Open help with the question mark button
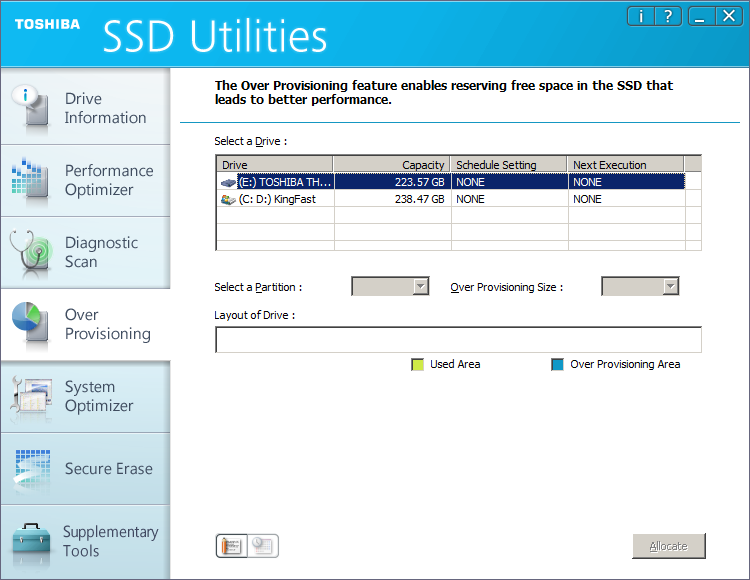The image size is (750, 580). (667, 16)
